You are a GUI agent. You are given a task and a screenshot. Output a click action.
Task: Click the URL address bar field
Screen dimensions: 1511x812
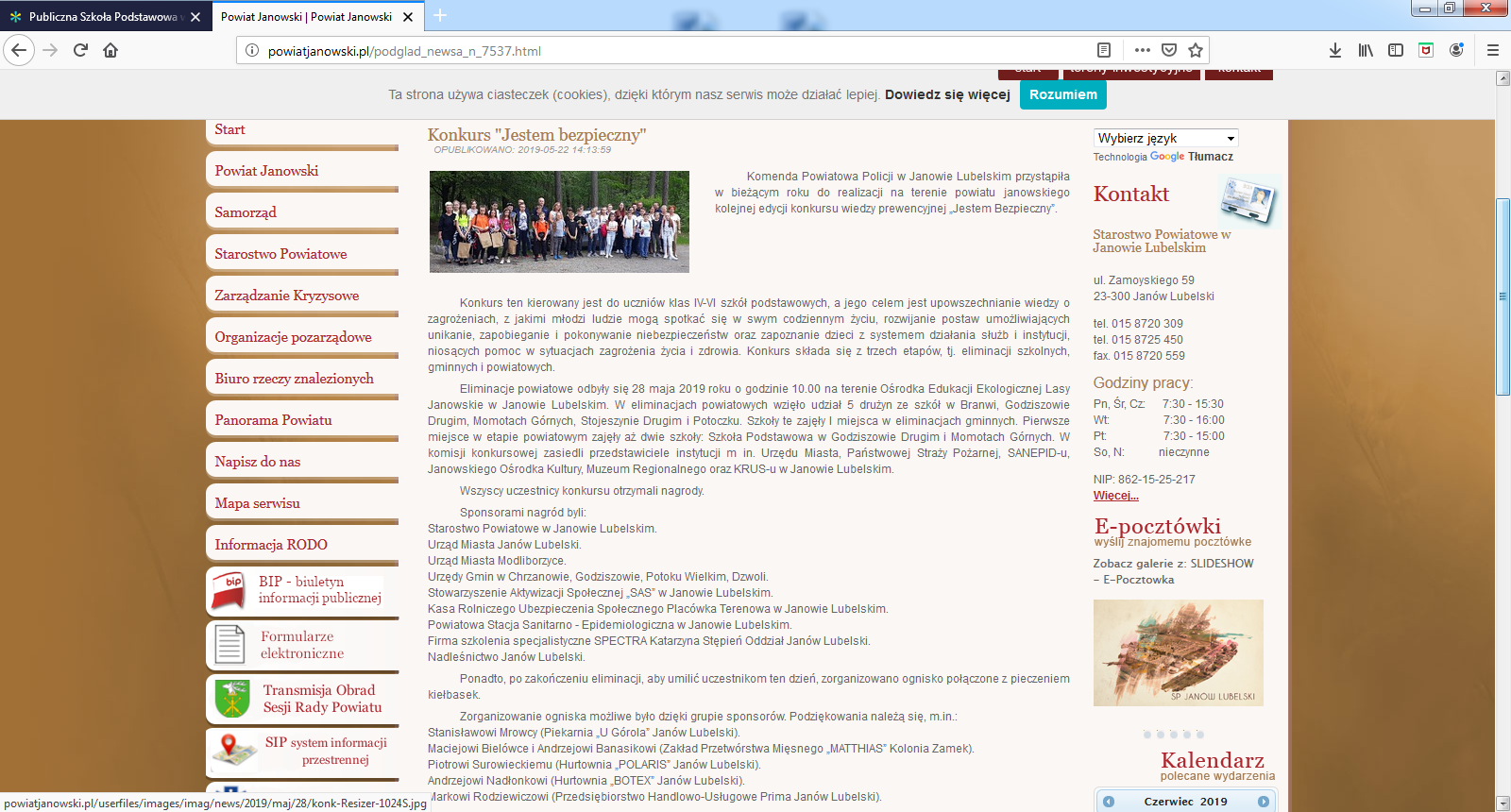coord(661,51)
